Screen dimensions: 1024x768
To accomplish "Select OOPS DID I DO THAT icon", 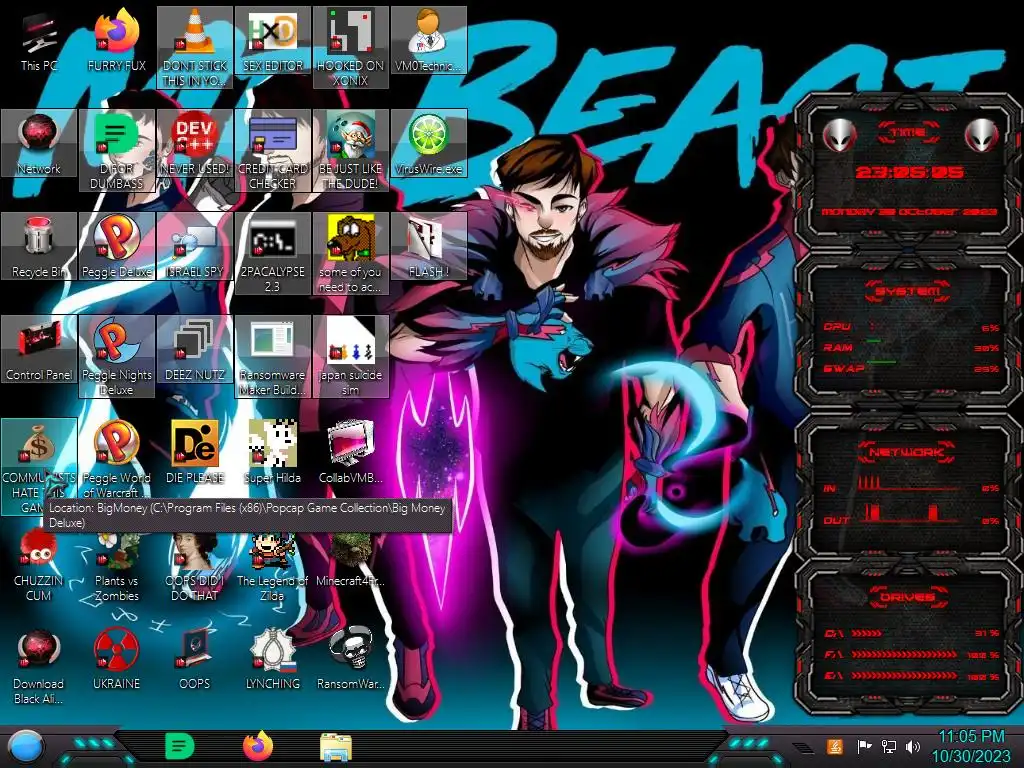I will click(195, 566).
